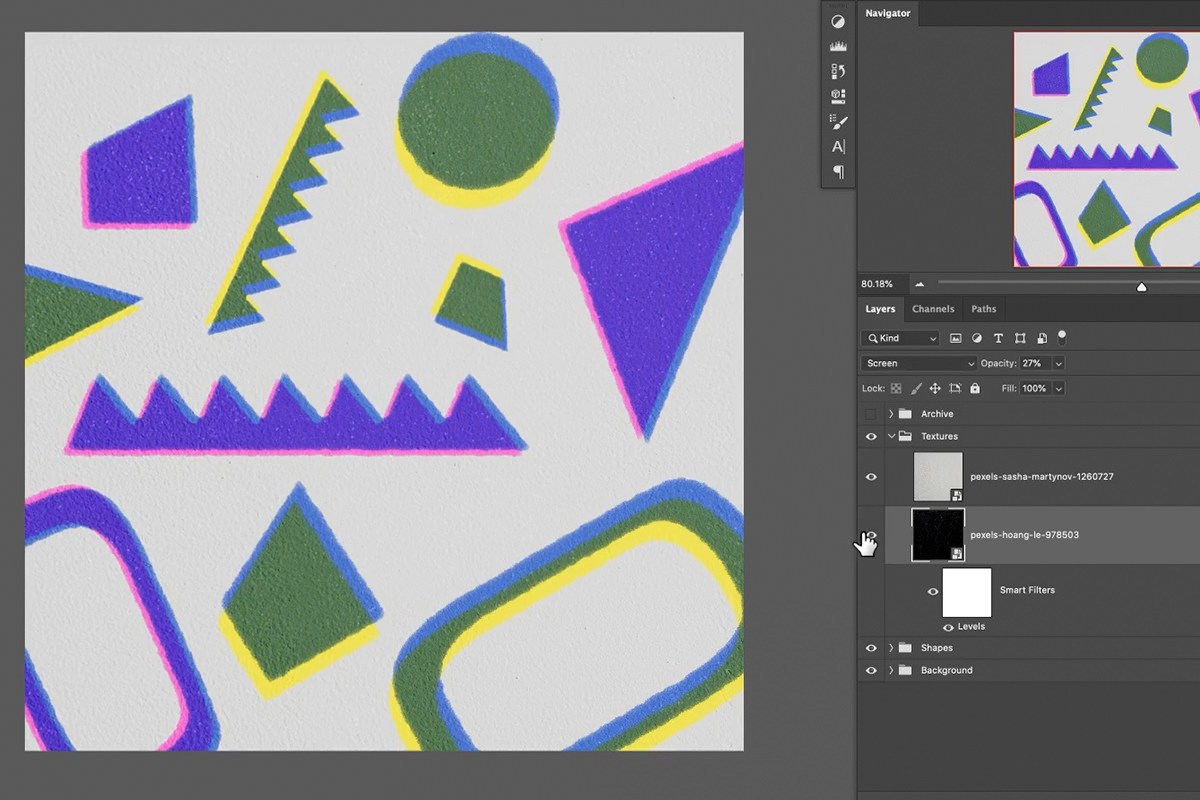
Task: Click the Opacity 27% value field
Action: 1035,363
